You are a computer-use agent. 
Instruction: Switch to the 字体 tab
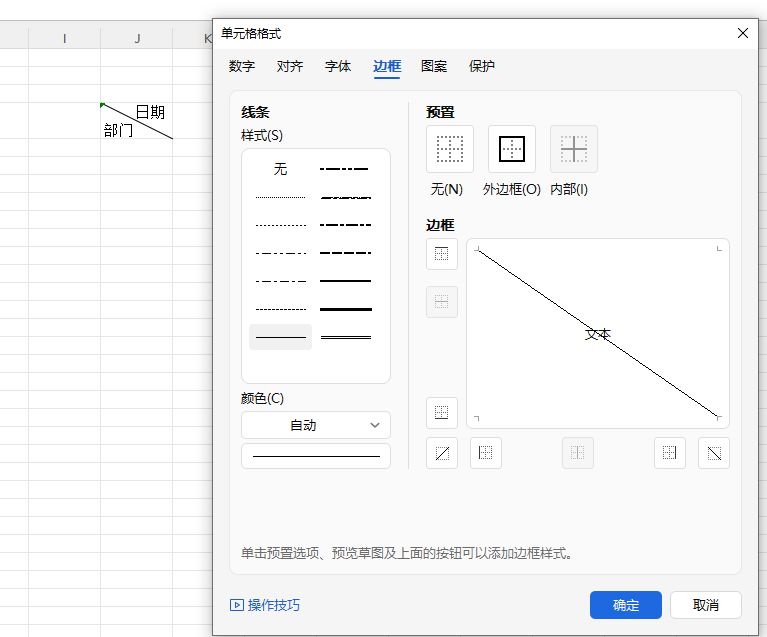pyautogui.click(x=338, y=66)
